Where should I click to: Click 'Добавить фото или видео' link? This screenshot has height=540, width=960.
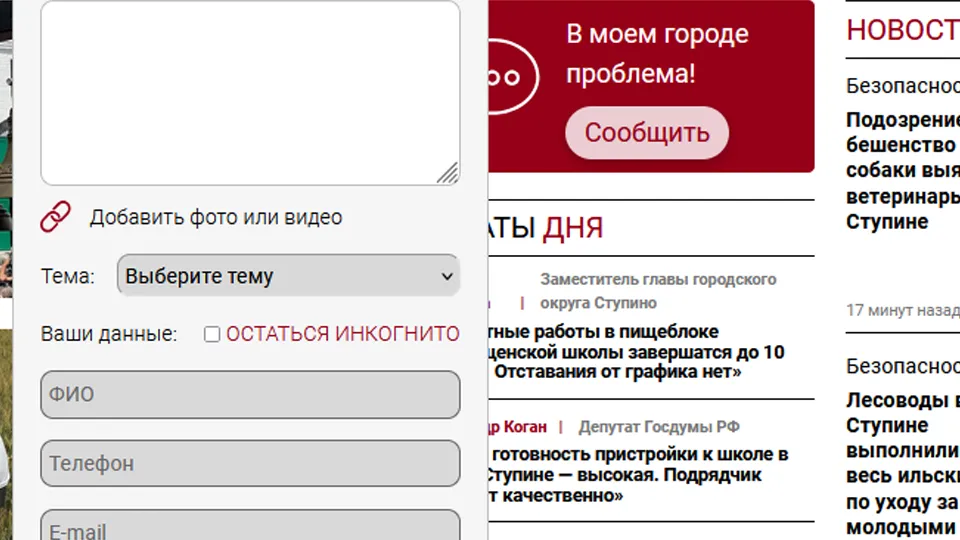[216, 217]
